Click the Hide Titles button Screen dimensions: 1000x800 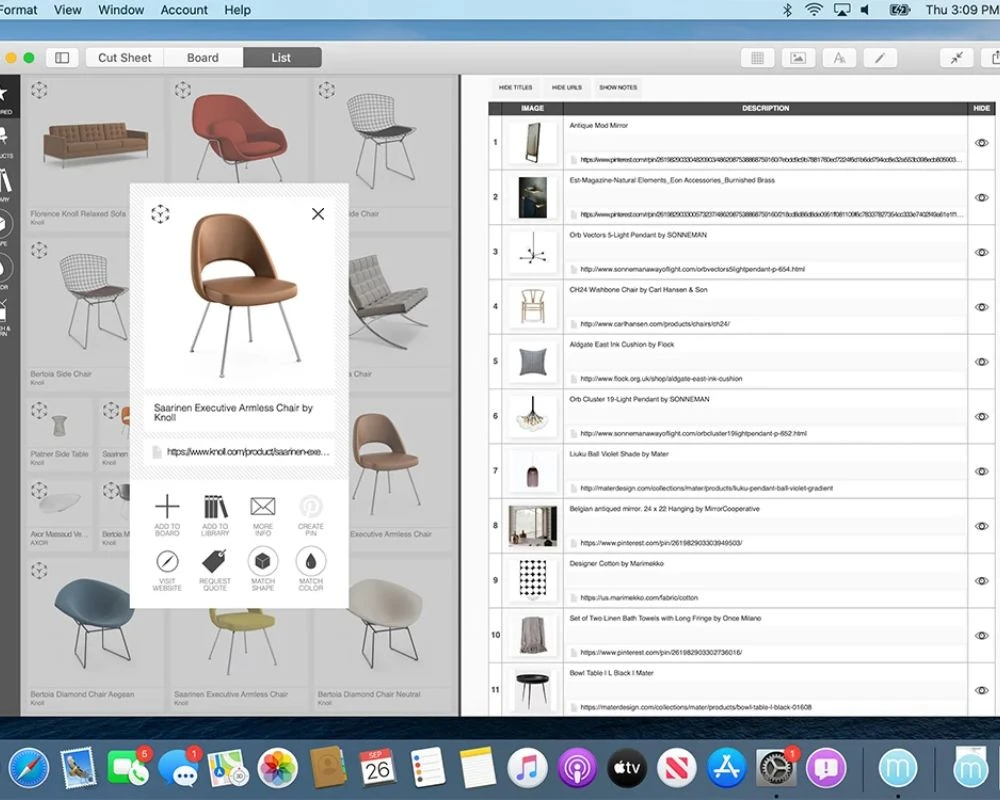[x=515, y=87]
